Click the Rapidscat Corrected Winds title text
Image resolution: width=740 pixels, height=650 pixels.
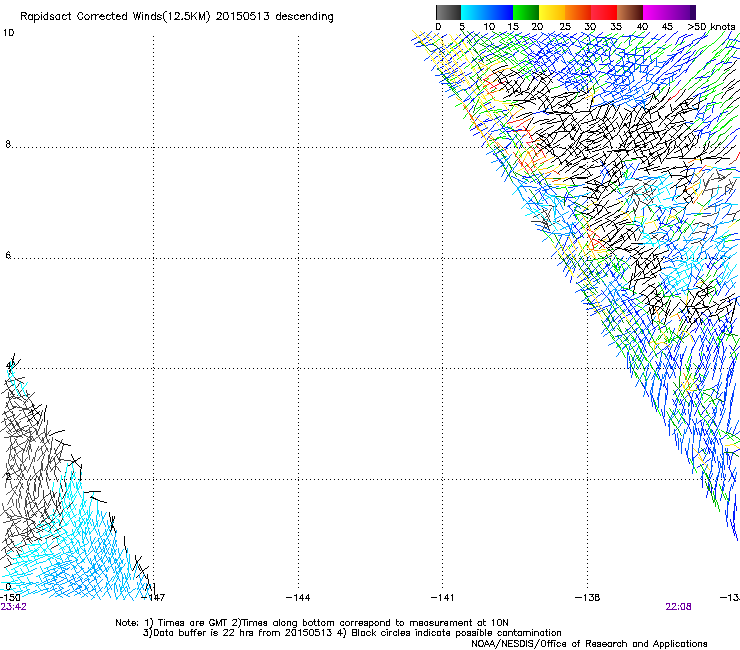[177, 17]
